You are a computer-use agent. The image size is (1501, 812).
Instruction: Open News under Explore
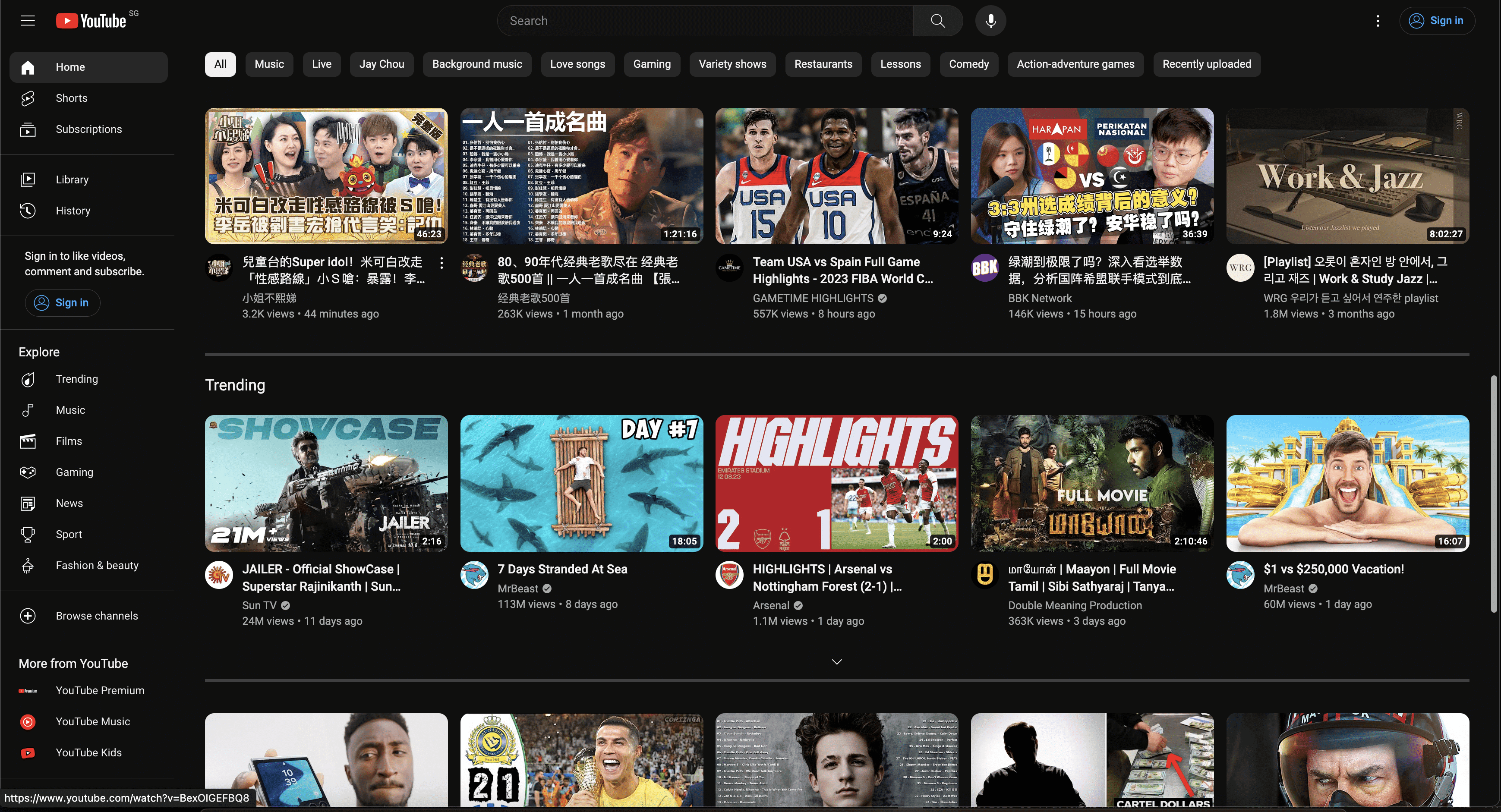point(88,503)
